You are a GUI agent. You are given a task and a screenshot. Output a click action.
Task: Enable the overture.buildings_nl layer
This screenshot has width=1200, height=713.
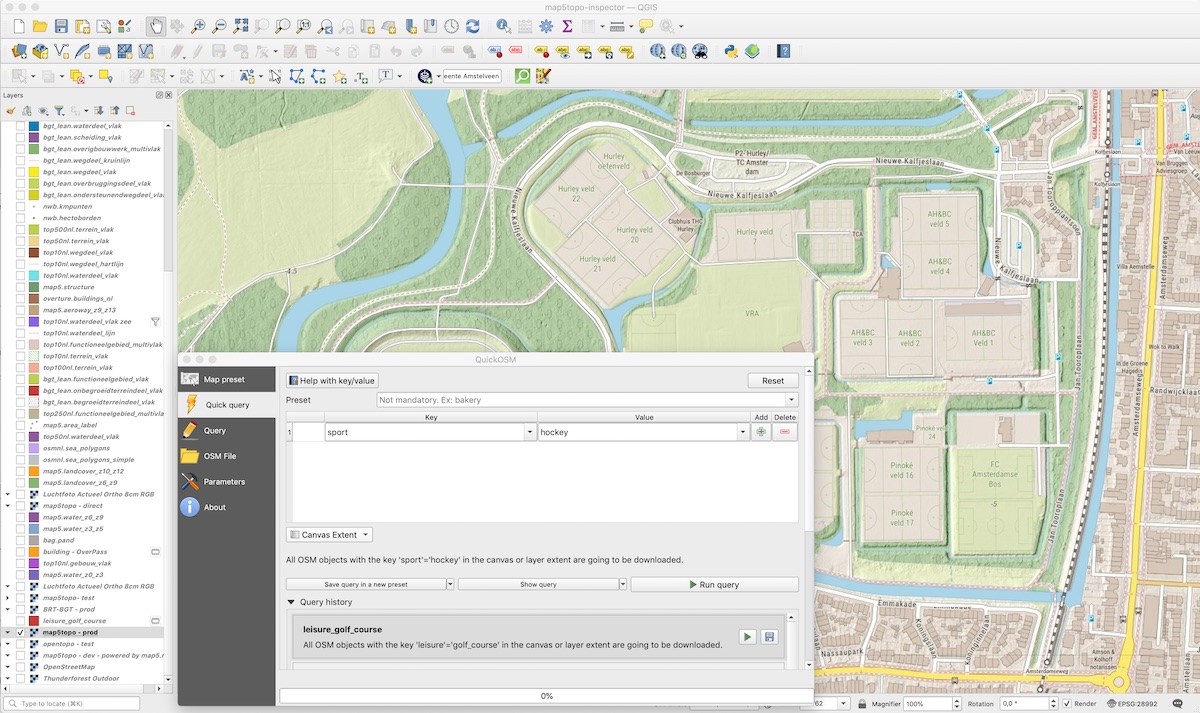pyautogui.click(x=21, y=298)
